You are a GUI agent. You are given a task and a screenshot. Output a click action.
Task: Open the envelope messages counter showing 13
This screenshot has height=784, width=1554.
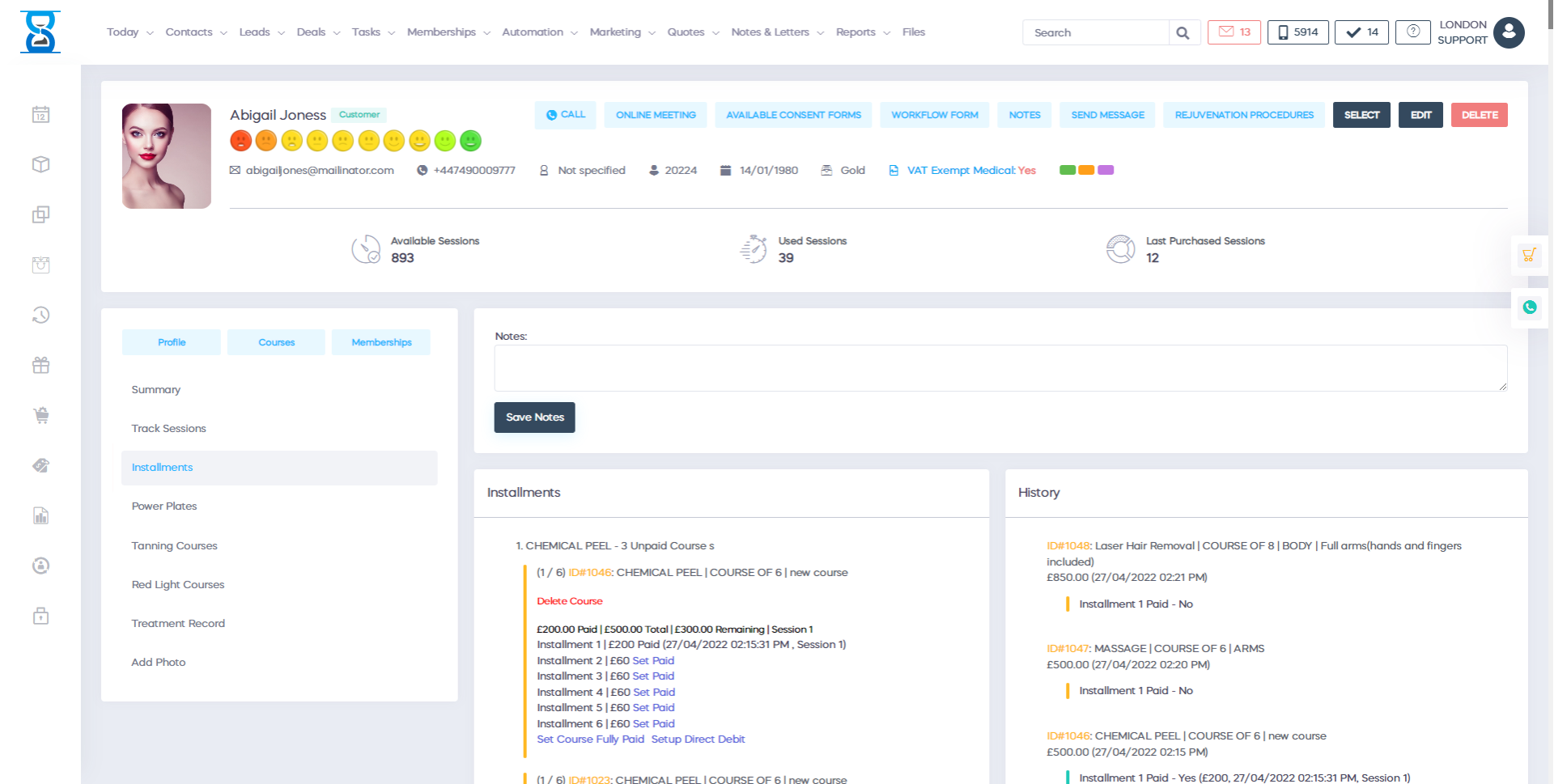tap(1233, 32)
